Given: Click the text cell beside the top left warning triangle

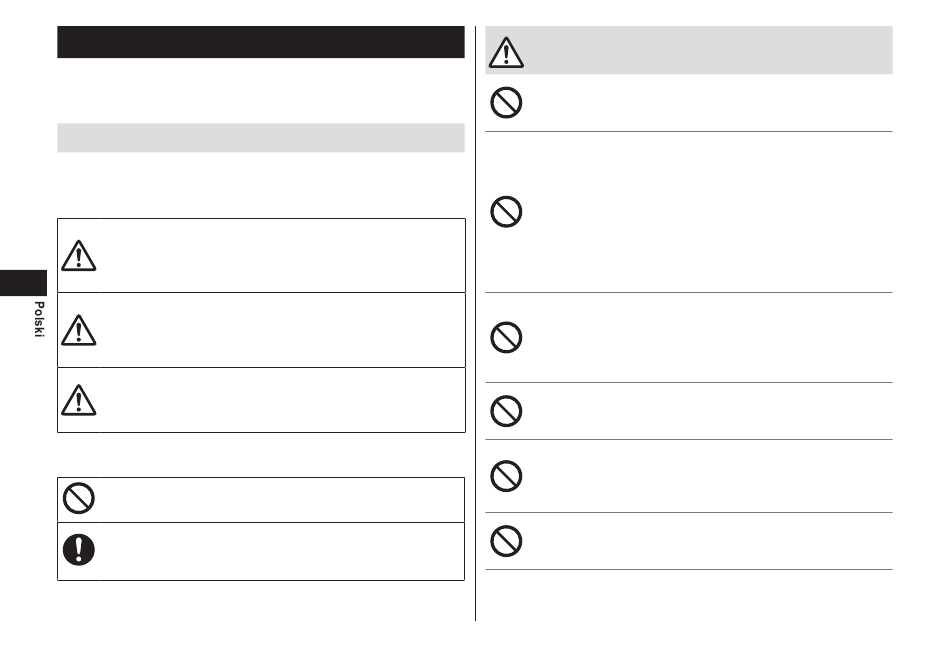Looking at the screenshot, I should pos(282,256).
